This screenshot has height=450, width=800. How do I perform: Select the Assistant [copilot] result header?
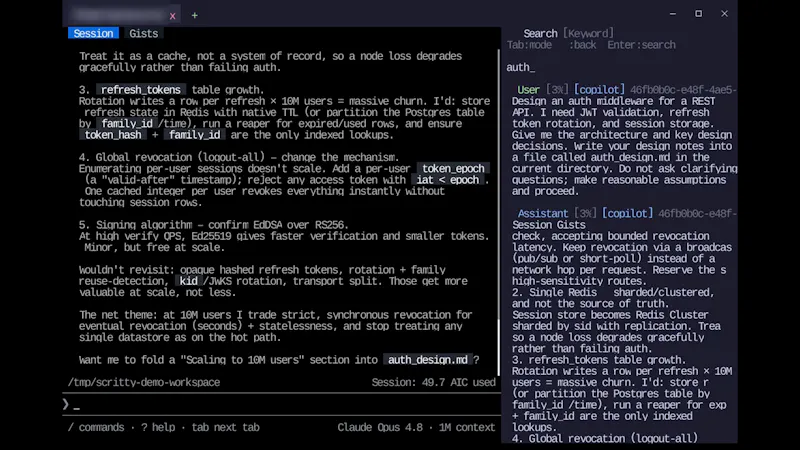(627, 213)
